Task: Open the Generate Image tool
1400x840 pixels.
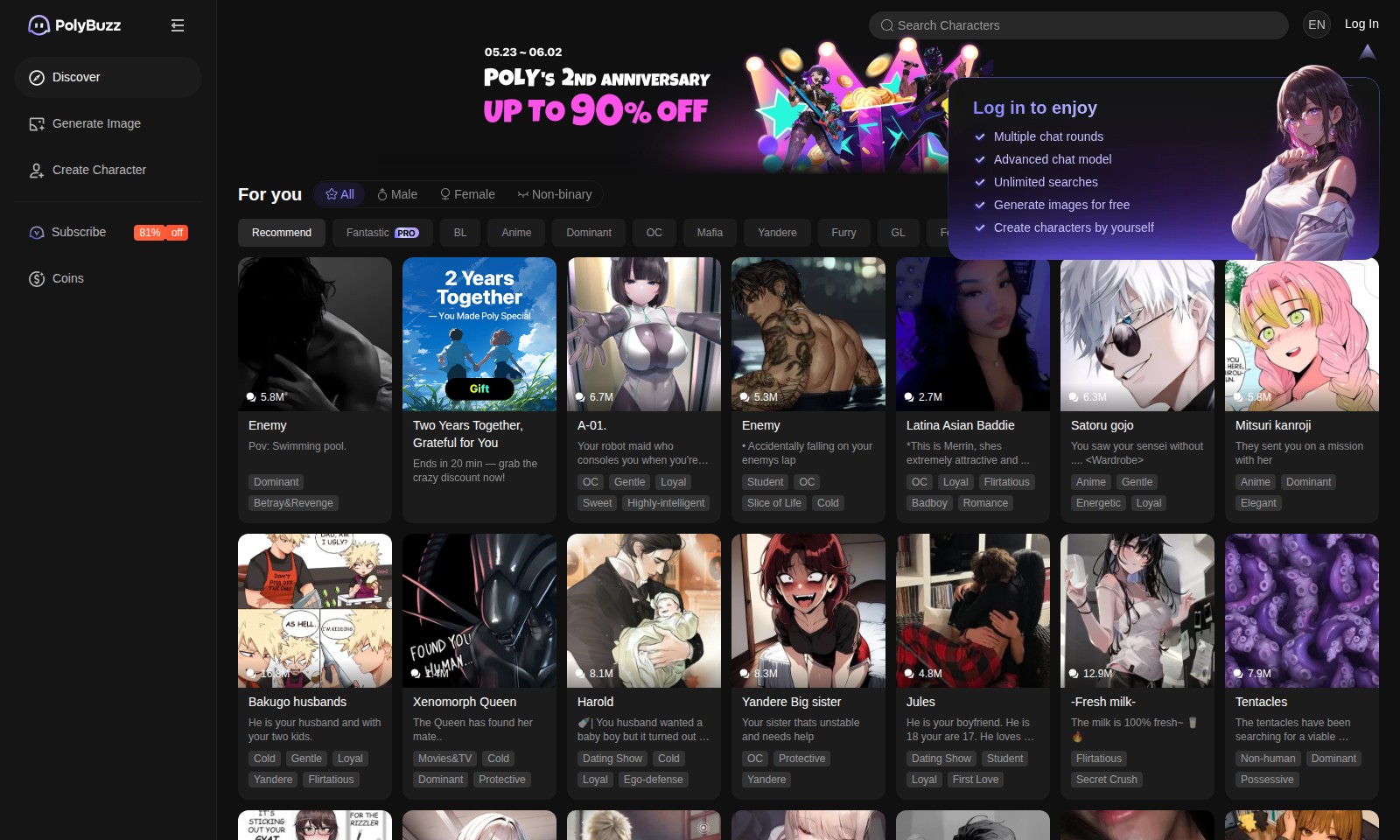Action: pos(96,123)
